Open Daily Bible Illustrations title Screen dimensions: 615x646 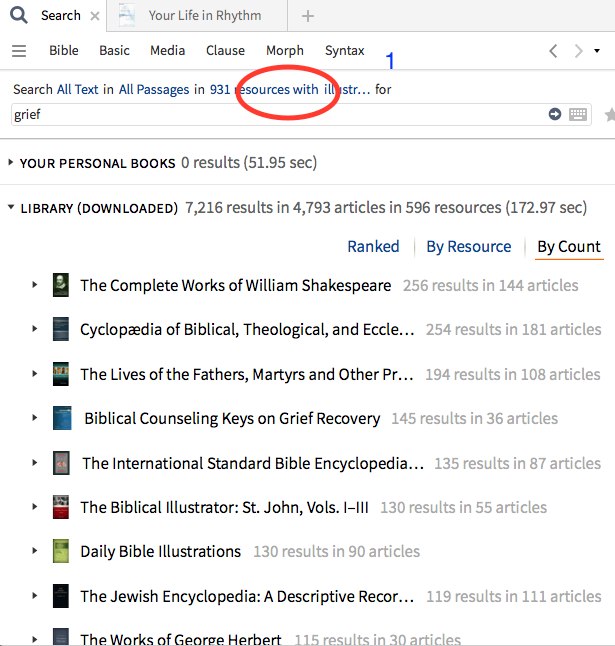pos(161,551)
